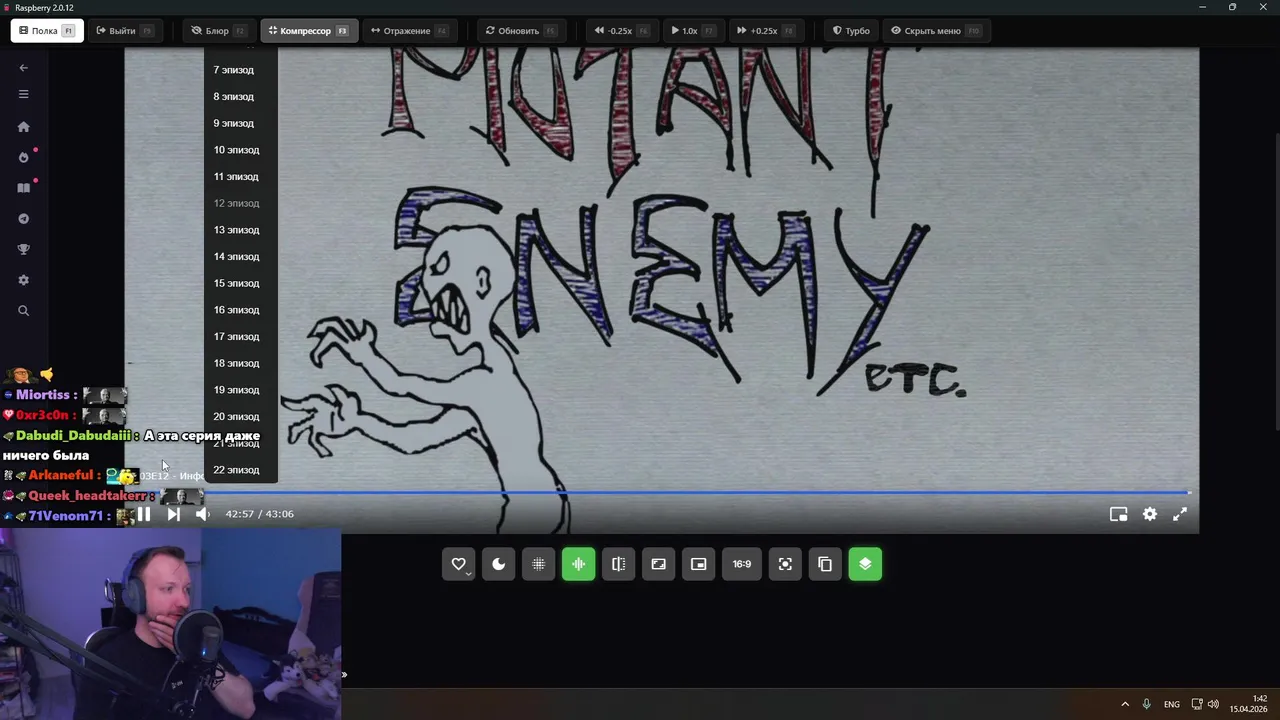Enable Турбо mode
The image size is (1280, 720).
[851, 31]
